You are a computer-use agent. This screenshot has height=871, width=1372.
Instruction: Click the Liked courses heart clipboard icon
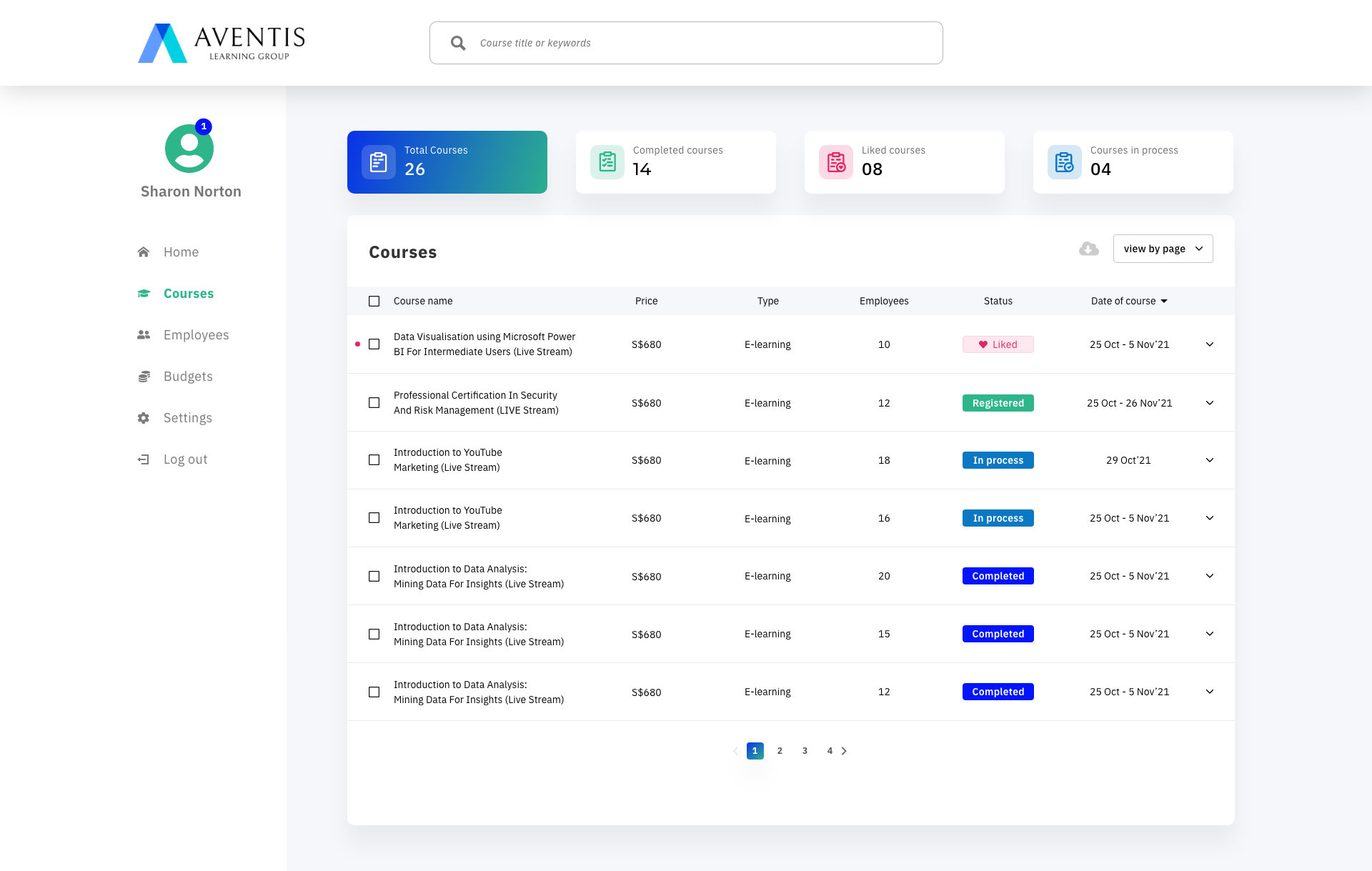coord(836,162)
